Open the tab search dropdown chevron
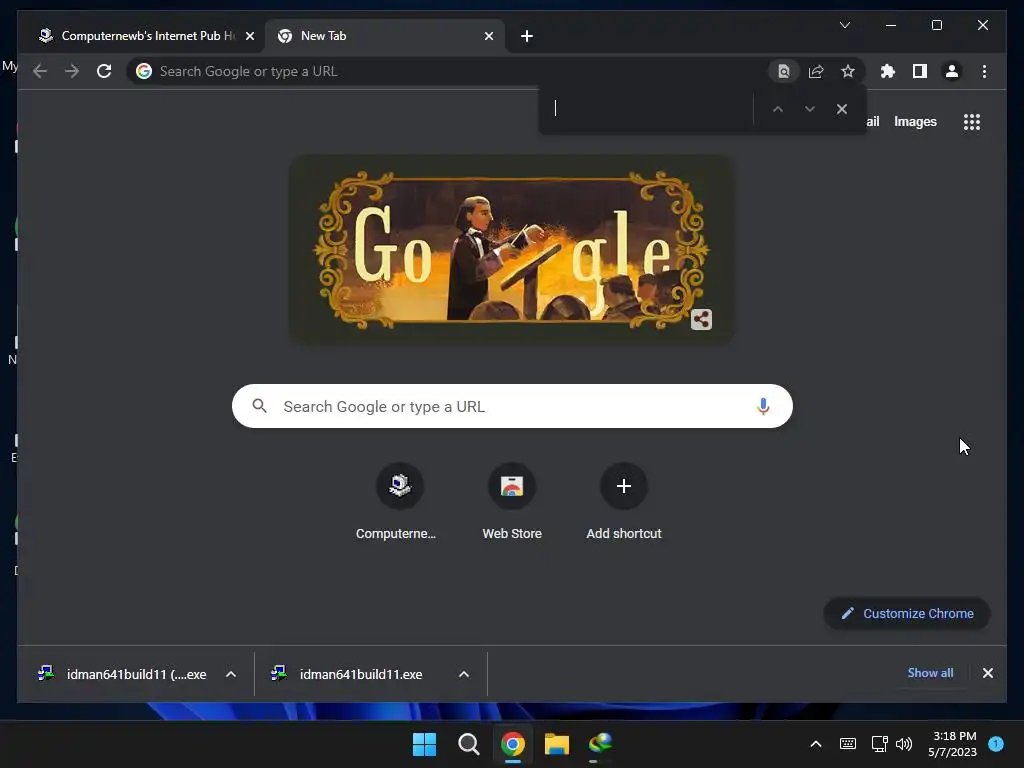The image size is (1024, 768). click(844, 25)
